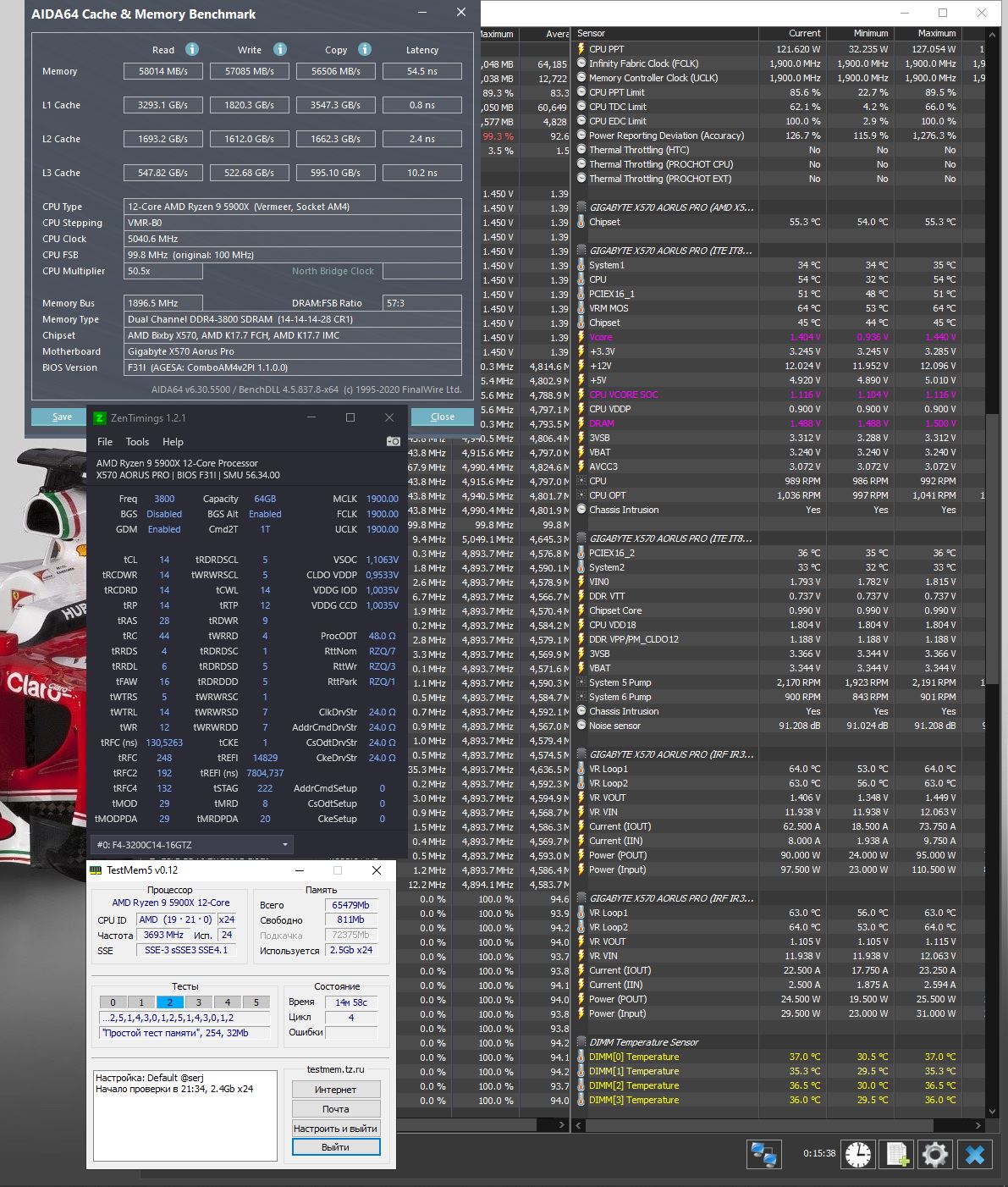Click the DIMM Temperature Sensor group icon
The width and height of the screenshot is (1008, 1187).
point(581,1042)
